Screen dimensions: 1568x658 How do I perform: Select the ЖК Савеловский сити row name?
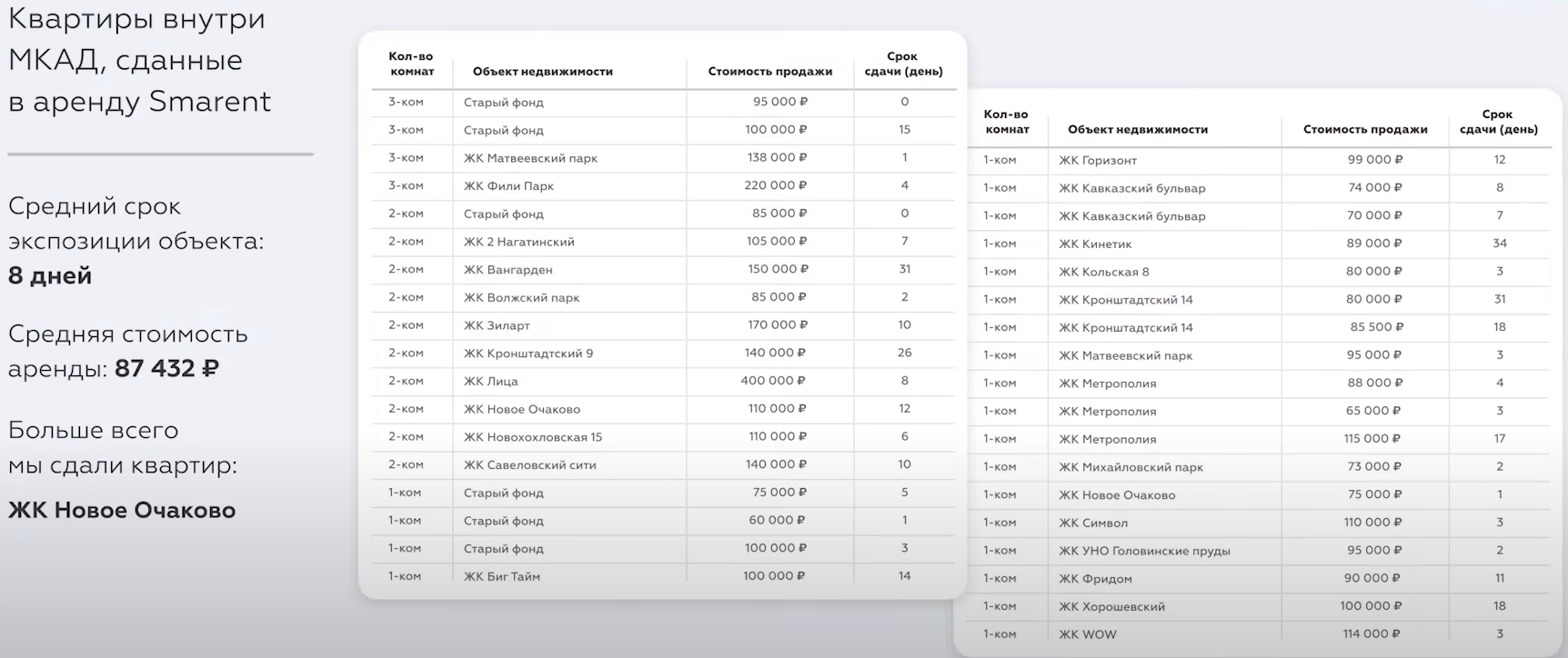(529, 465)
